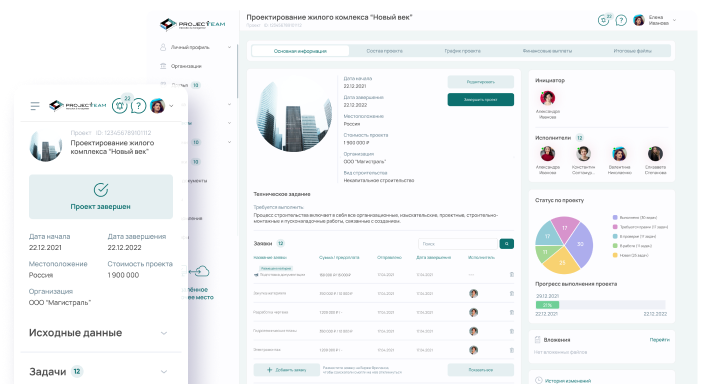This screenshot has height=384, width=707.
Task: Click the help icon in the mobile header
Action: point(138,106)
